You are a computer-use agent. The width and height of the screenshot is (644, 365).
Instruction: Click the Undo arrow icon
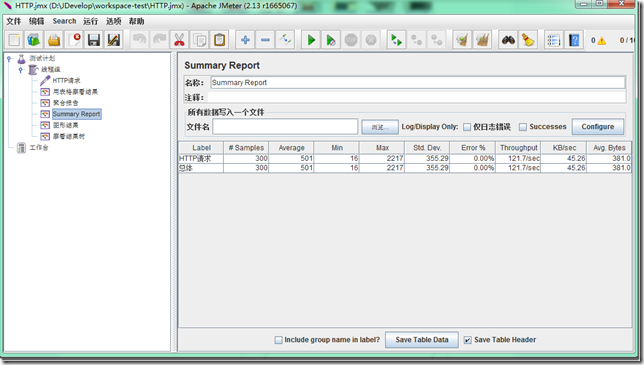[x=140, y=40]
